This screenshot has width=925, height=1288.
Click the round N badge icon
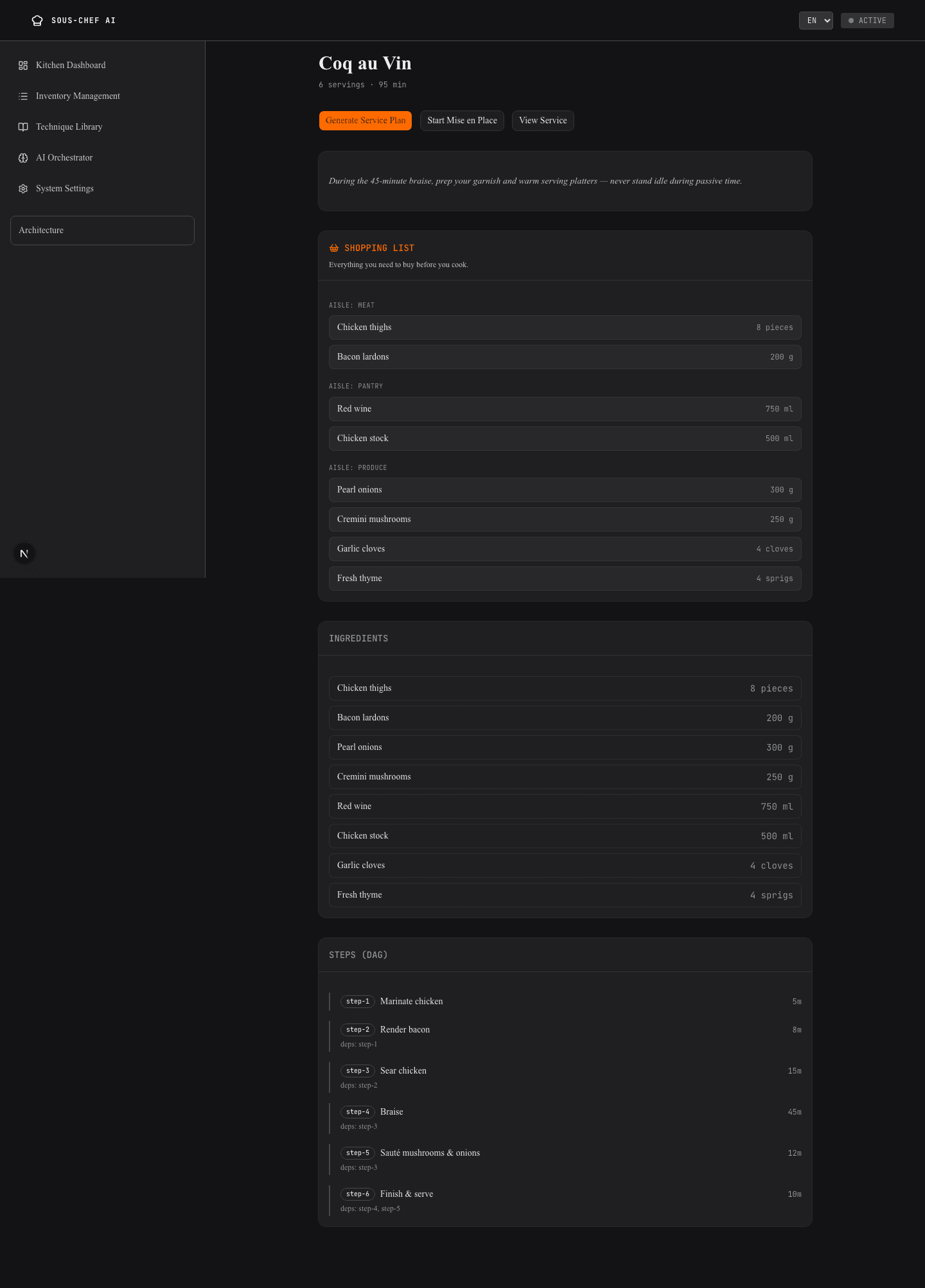[24, 553]
